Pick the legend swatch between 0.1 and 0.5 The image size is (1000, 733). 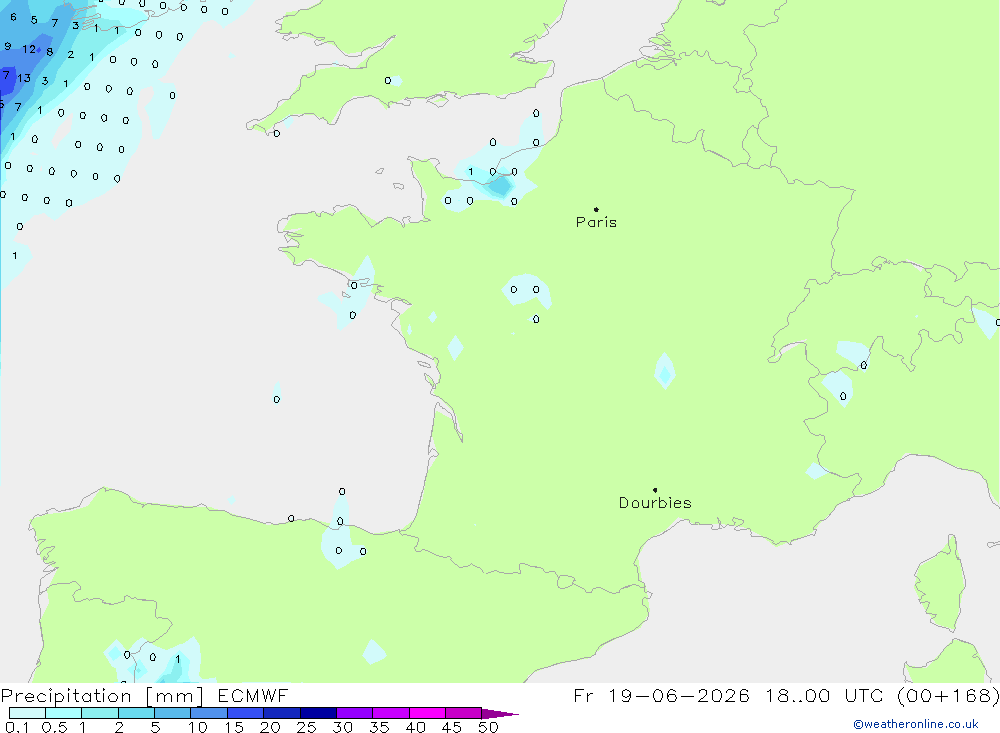tap(27, 713)
